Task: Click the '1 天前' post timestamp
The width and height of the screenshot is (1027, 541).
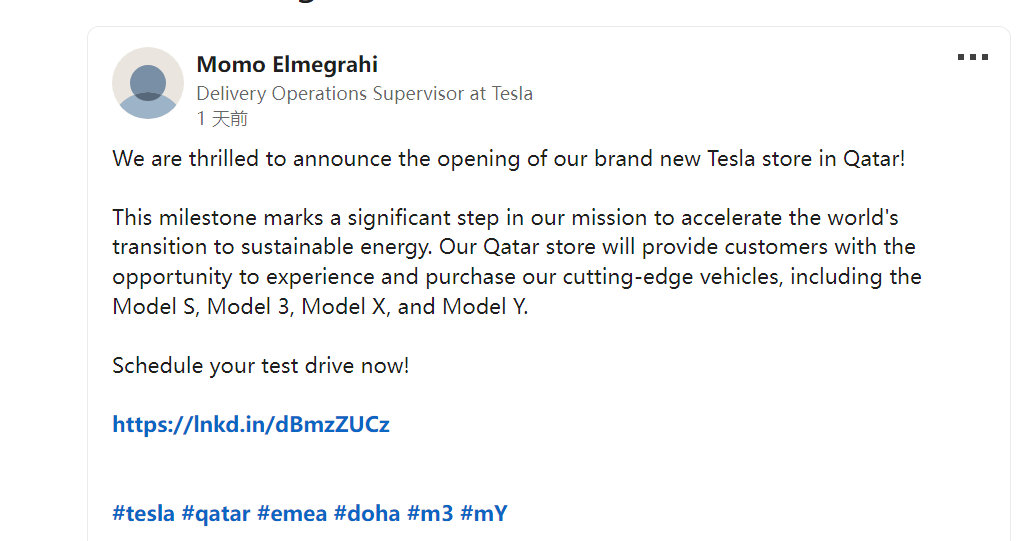Action: [x=222, y=119]
